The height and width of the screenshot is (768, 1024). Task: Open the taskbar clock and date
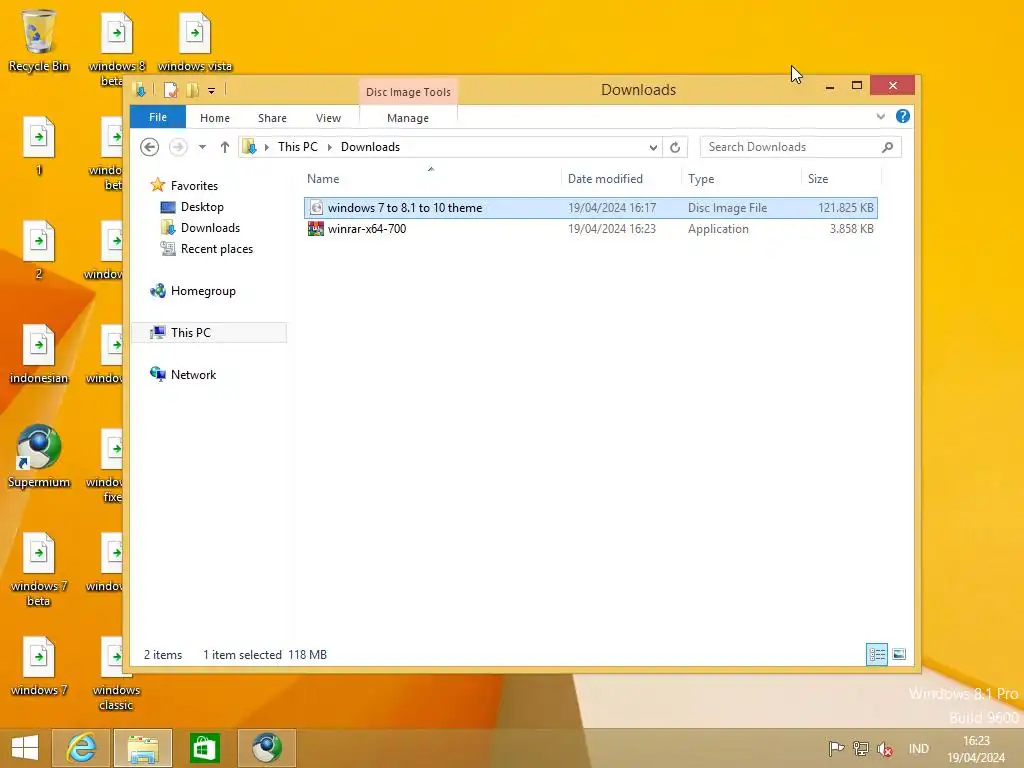click(976, 749)
